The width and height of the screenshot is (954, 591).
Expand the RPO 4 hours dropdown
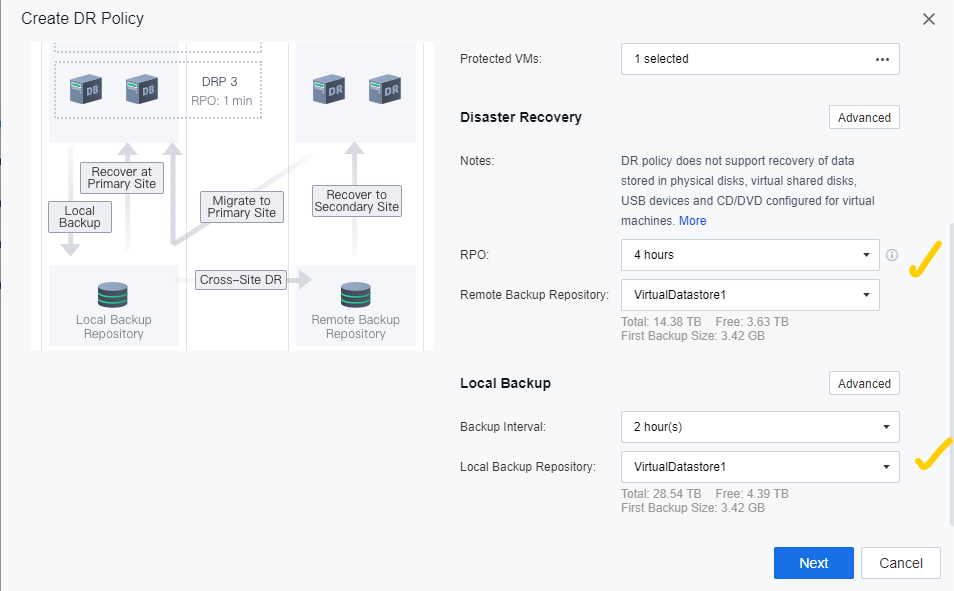[x=750, y=255]
